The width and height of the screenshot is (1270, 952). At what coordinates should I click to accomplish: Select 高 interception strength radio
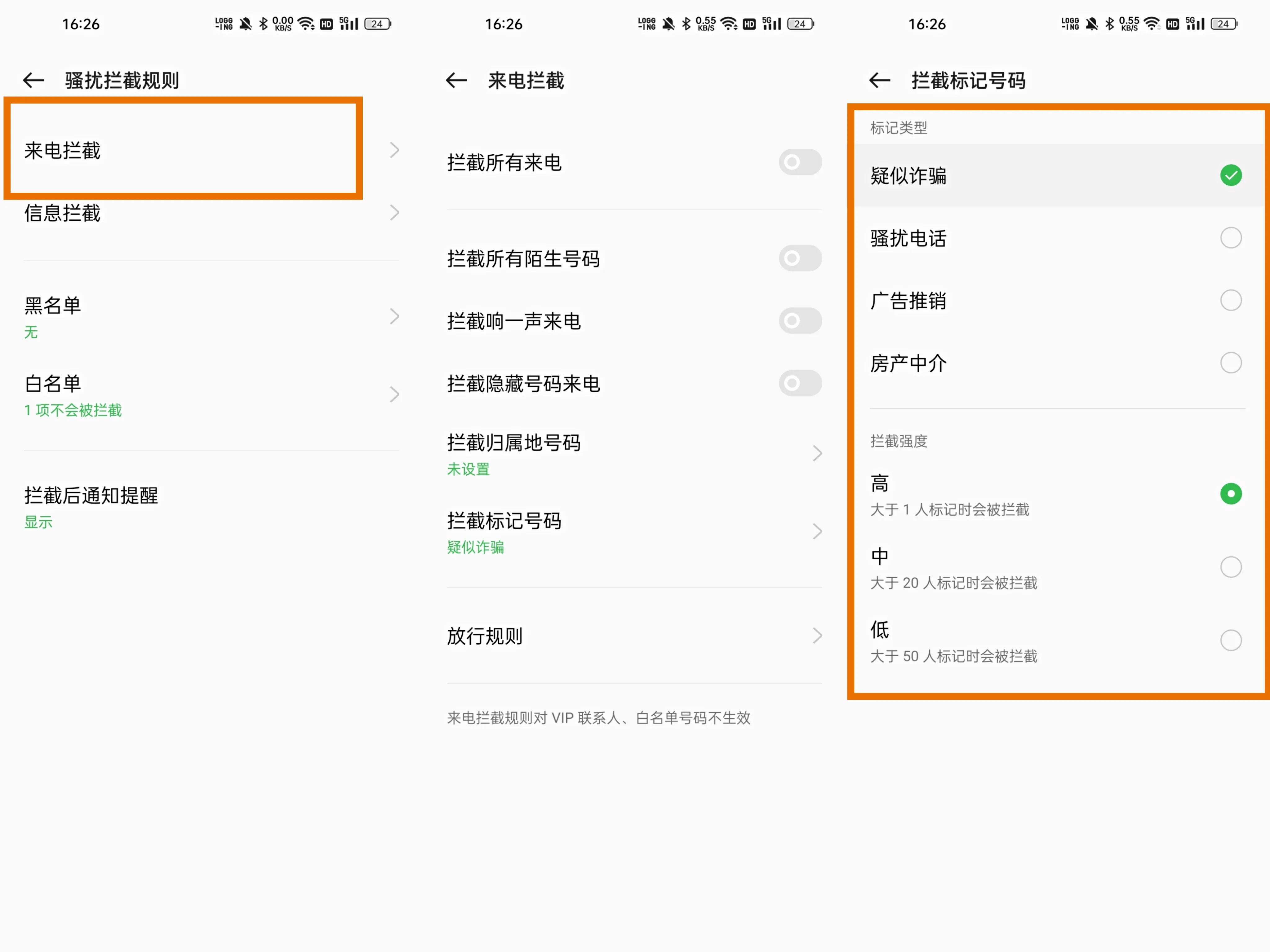[x=1231, y=493]
